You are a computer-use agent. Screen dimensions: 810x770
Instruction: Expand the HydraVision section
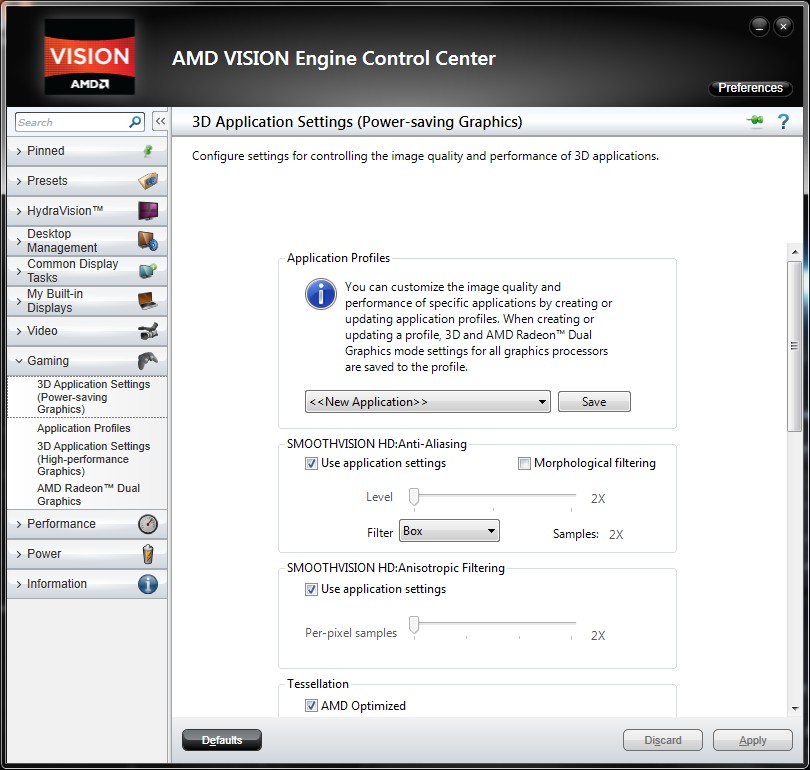coord(87,211)
